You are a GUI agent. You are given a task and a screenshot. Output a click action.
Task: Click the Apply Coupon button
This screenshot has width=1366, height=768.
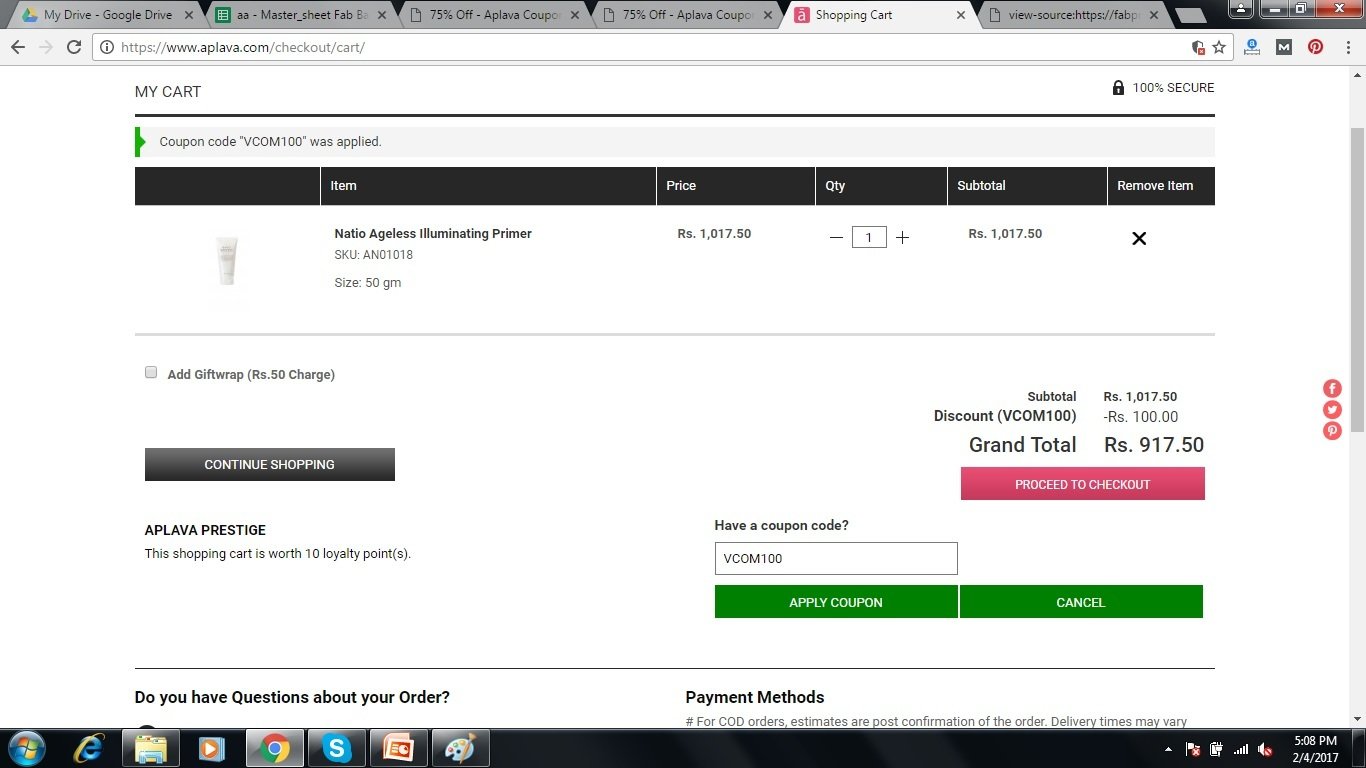pyautogui.click(x=836, y=602)
